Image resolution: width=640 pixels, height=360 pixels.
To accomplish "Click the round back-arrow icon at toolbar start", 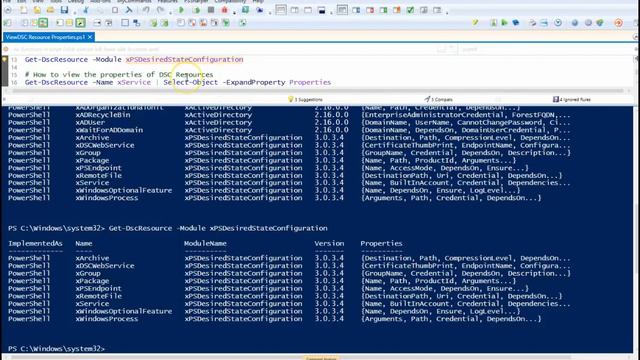I will (x=8, y=10).
